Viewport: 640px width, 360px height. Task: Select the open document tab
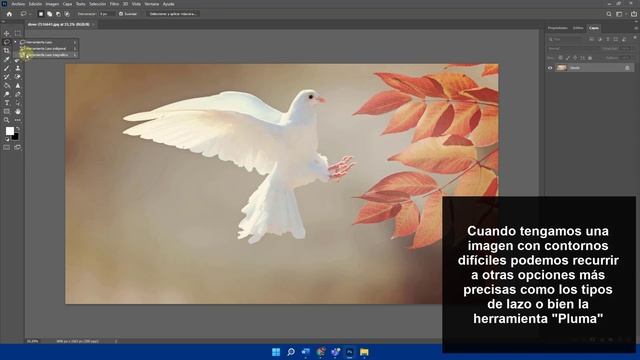(59, 24)
